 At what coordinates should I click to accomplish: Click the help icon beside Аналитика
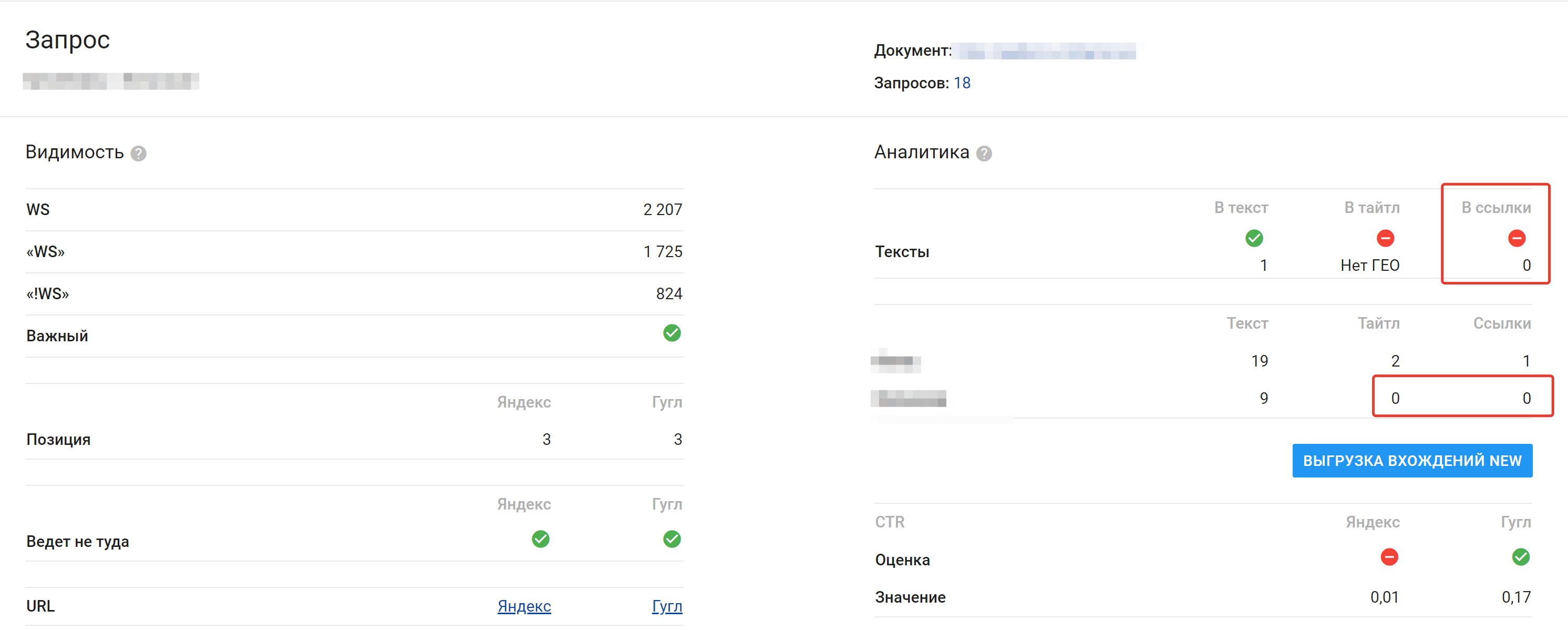point(984,154)
